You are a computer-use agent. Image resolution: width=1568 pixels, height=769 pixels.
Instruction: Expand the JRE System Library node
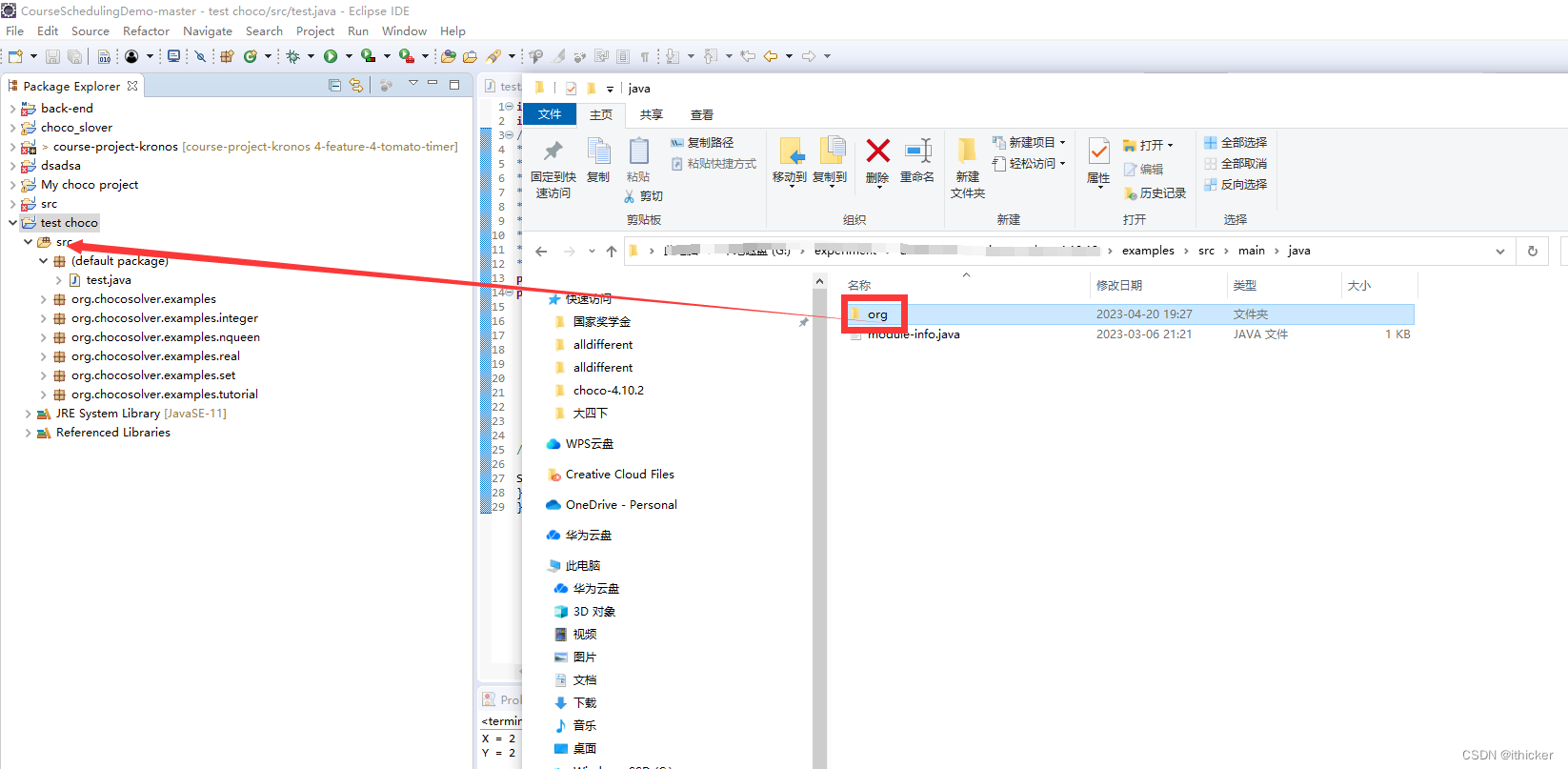[29, 413]
